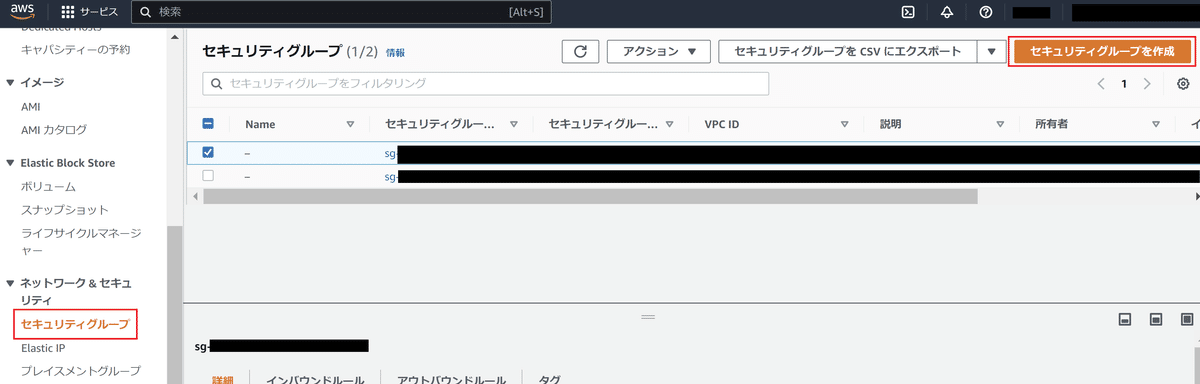
Task: Open the redacted region selector in top bar
Action: [1031, 12]
